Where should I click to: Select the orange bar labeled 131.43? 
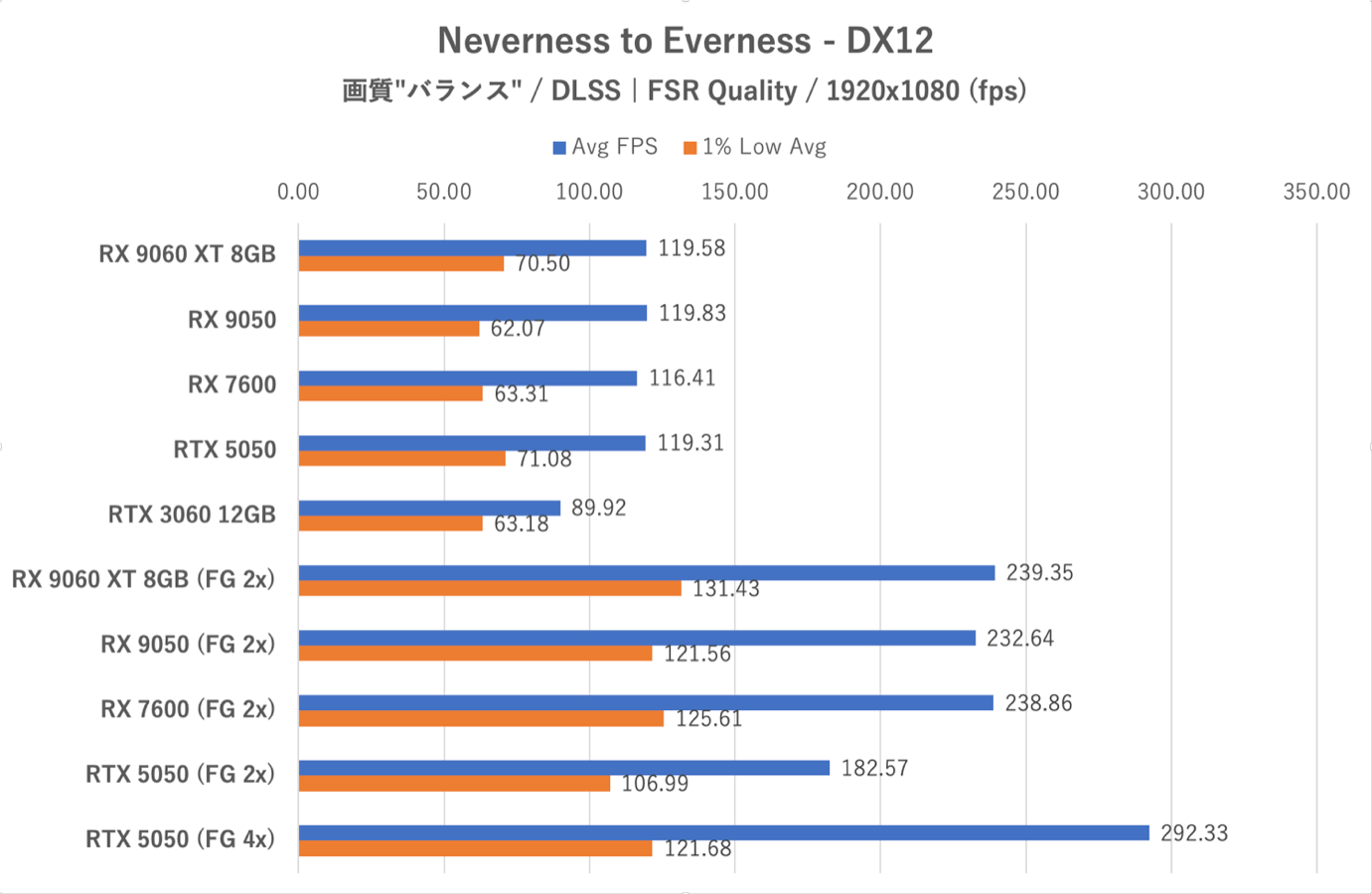tap(490, 589)
